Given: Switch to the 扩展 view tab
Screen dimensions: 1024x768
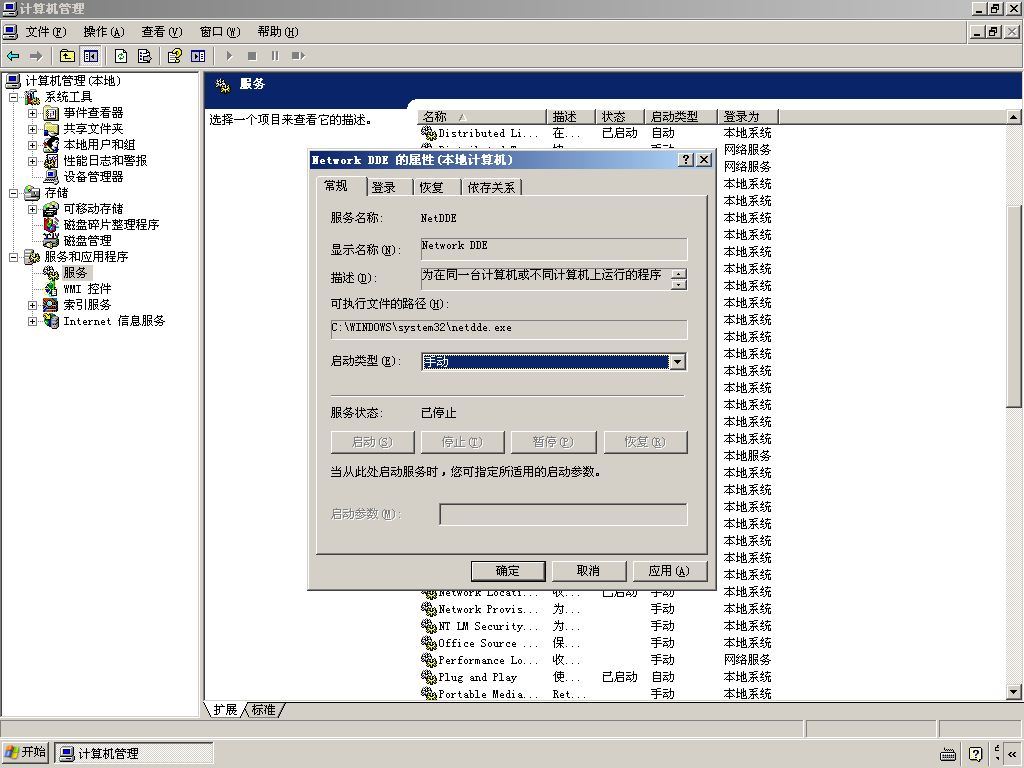Looking at the screenshot, I should pos(225,710).
